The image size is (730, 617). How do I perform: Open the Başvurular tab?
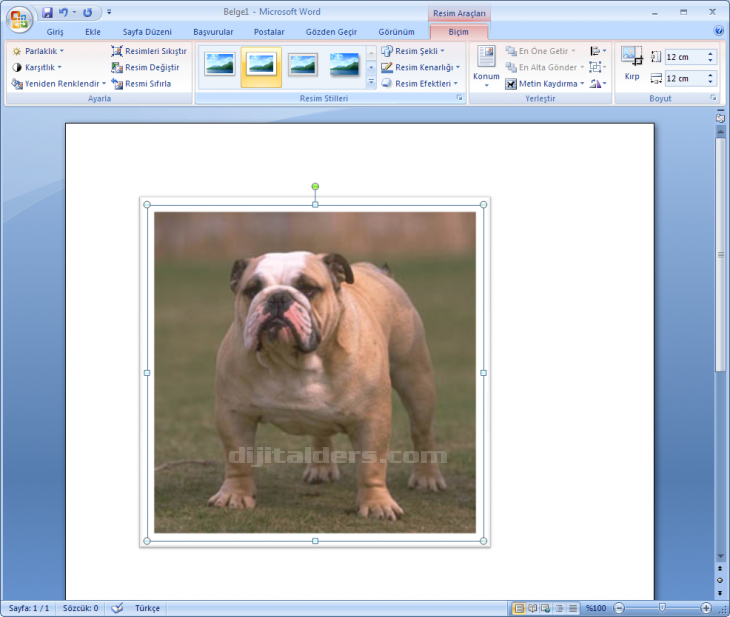click(x=213, y=32)
